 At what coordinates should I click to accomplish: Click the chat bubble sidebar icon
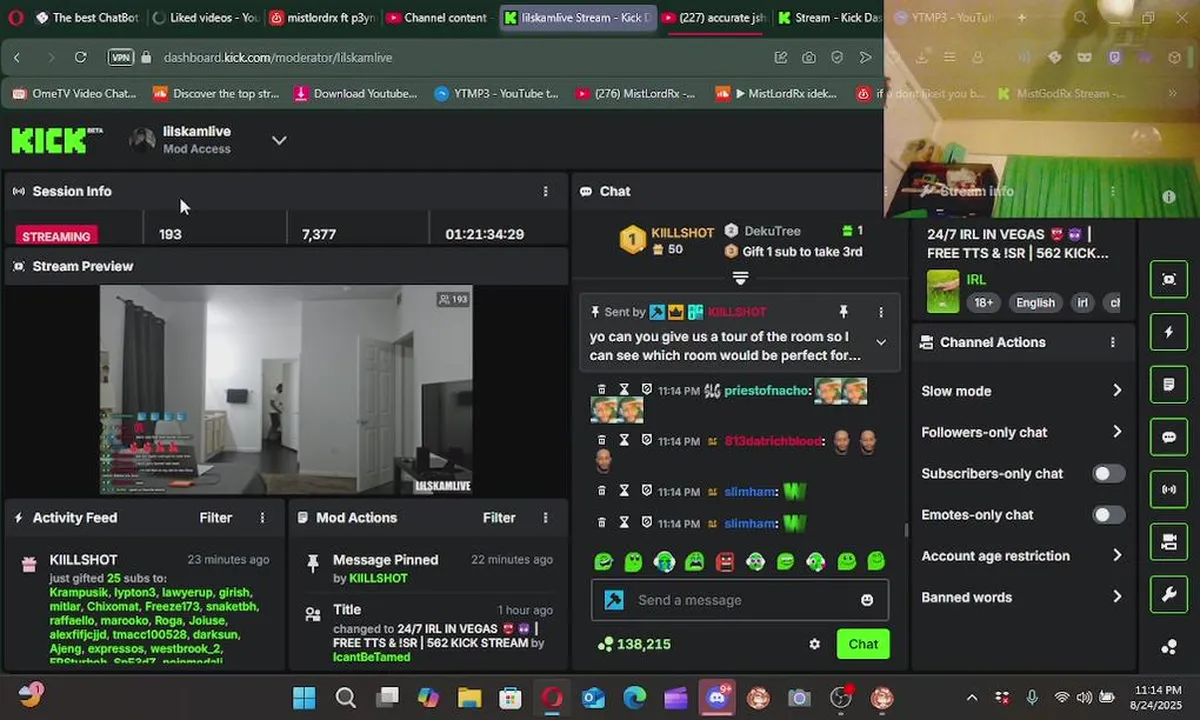click(x=1169, y=437)
